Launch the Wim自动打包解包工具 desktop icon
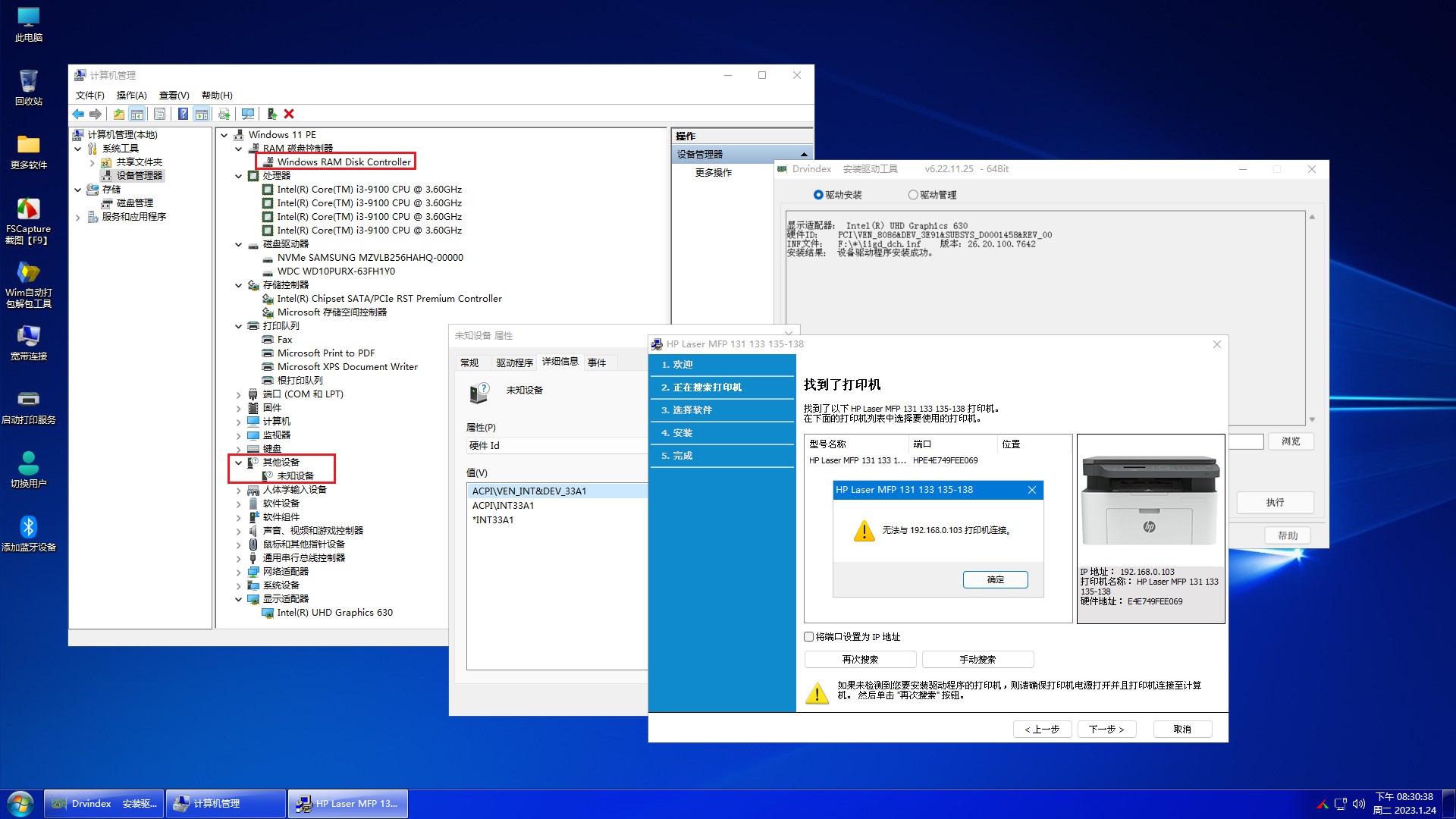The image size is (1456, 819). point(29,284)
